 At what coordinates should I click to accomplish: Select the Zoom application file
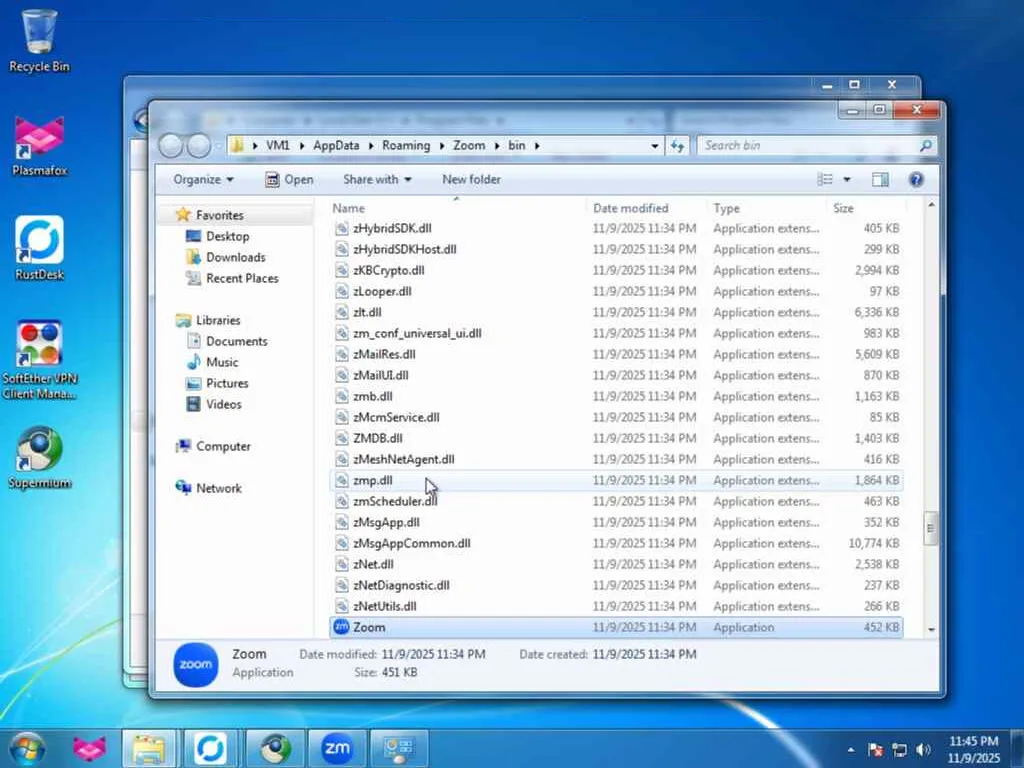616,627
